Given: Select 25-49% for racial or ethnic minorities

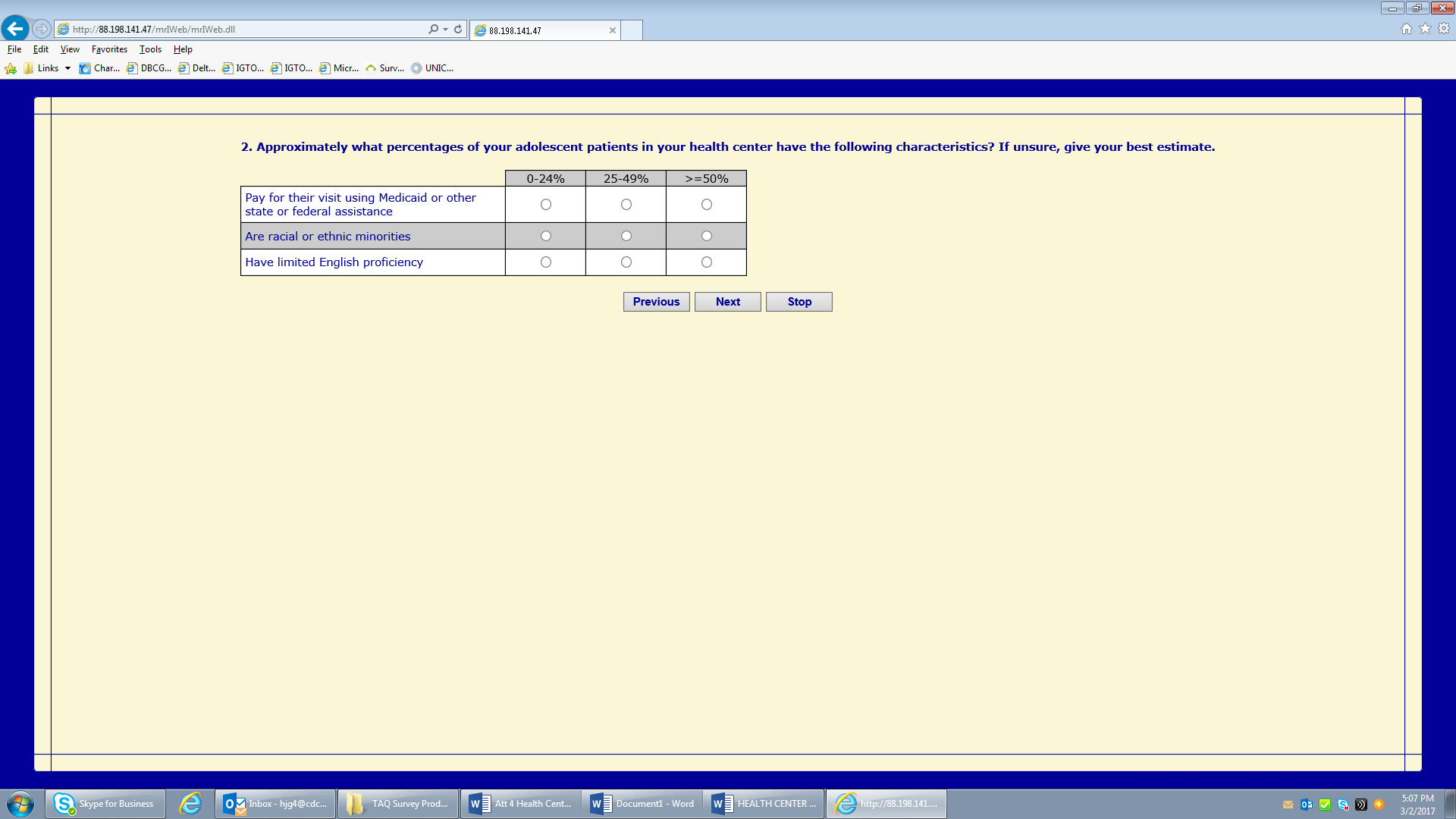Looking at the screenshot, I should pyautogui.click(x=626, y=236).
